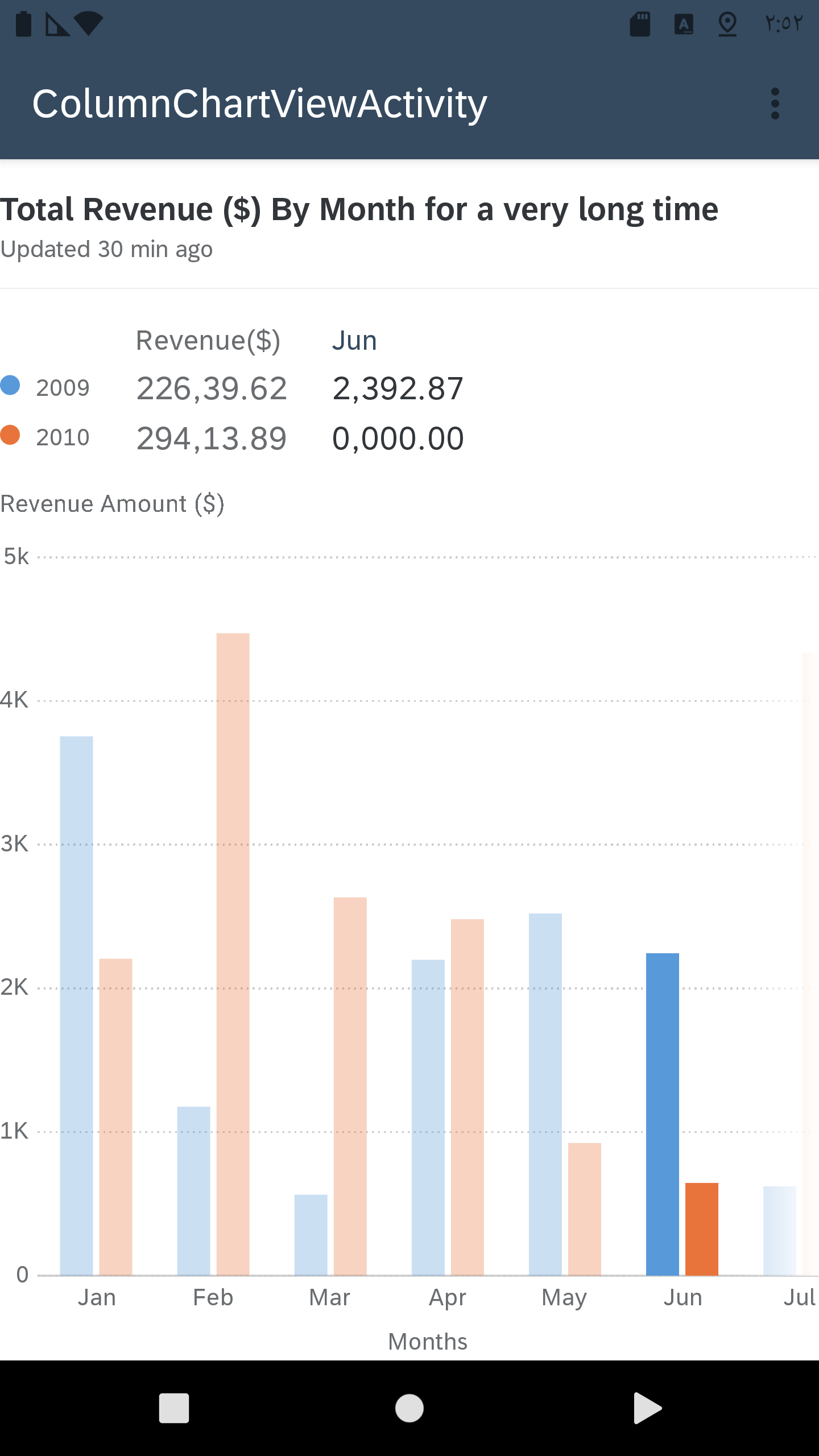
Task: Tap the location pin status icon
Action: [727, 24]
